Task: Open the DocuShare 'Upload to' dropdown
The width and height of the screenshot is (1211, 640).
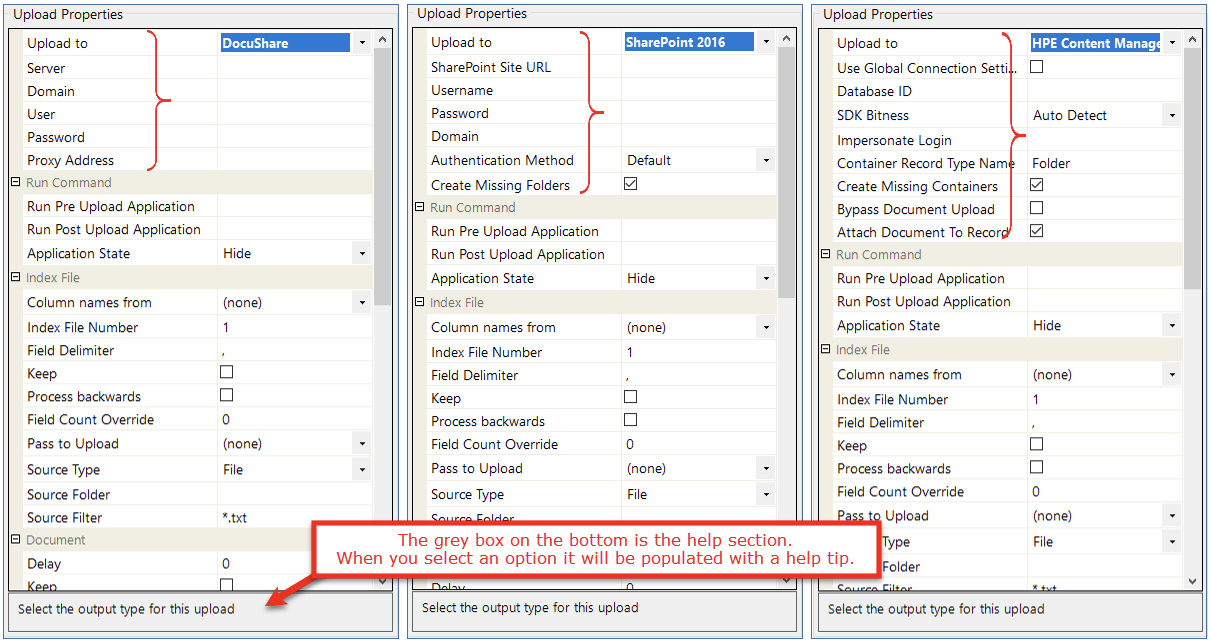Action: (361, 43)
